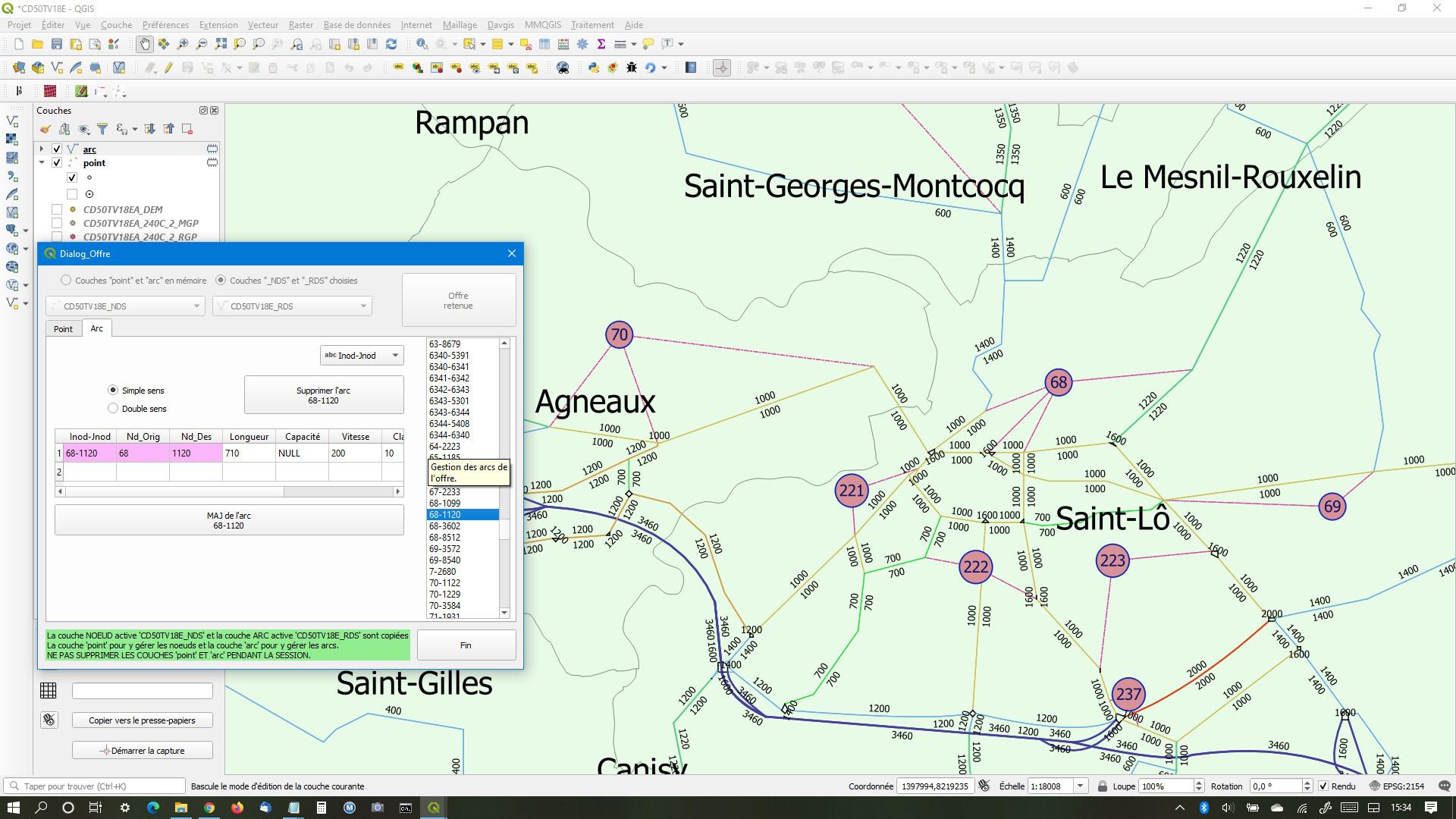
Task: Click the Toggle Editing pencil icon
Action: [x=168, y=67]
